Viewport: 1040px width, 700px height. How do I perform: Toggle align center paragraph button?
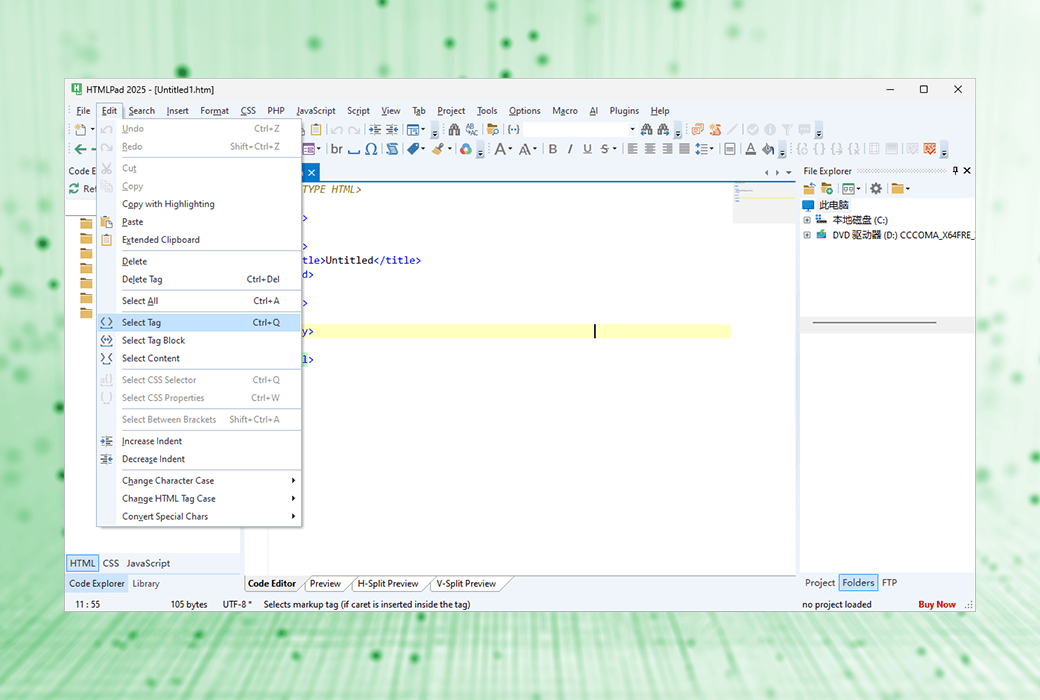tap(650, 149)
